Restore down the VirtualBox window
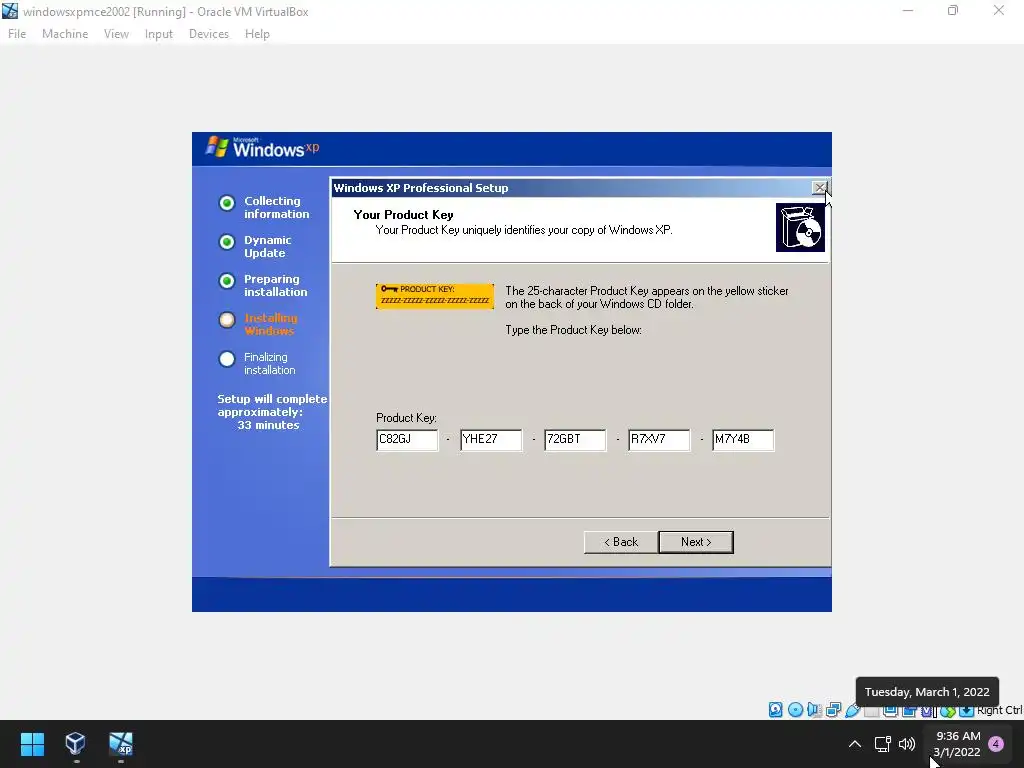Viewport: 1024px width, 768px height. pyautogui.click(x=953, y=11)
